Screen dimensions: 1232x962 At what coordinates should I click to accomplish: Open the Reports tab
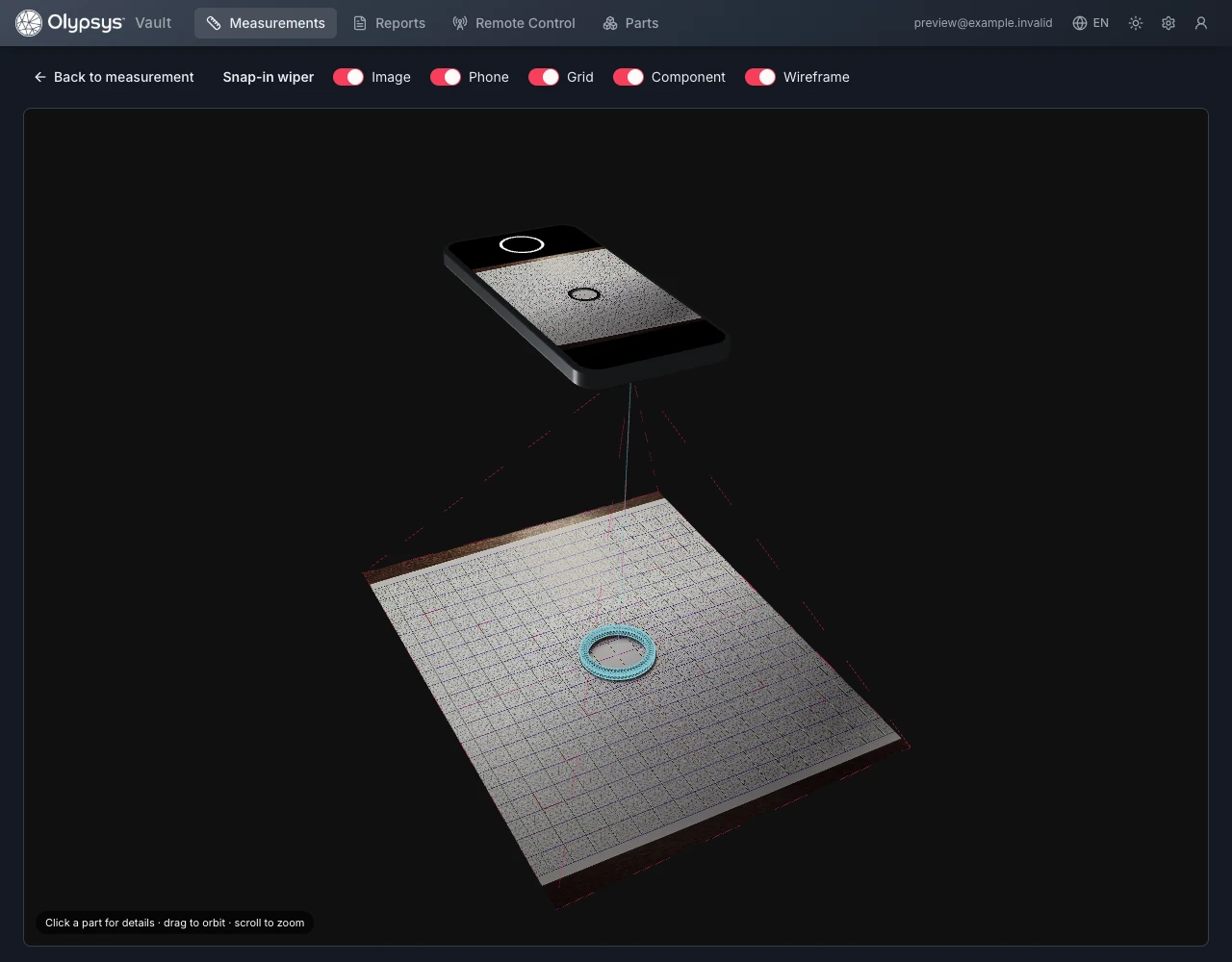389,23
